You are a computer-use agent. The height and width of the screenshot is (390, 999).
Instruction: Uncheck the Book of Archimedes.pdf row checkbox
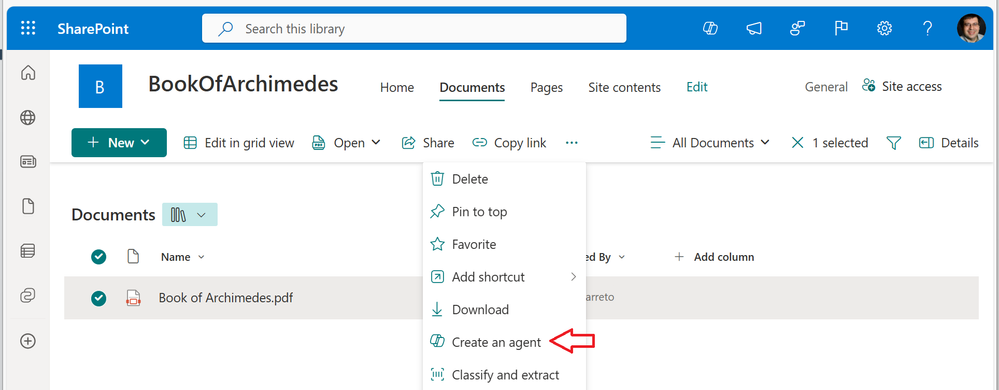pyautogui.click(x=98, y=298)
